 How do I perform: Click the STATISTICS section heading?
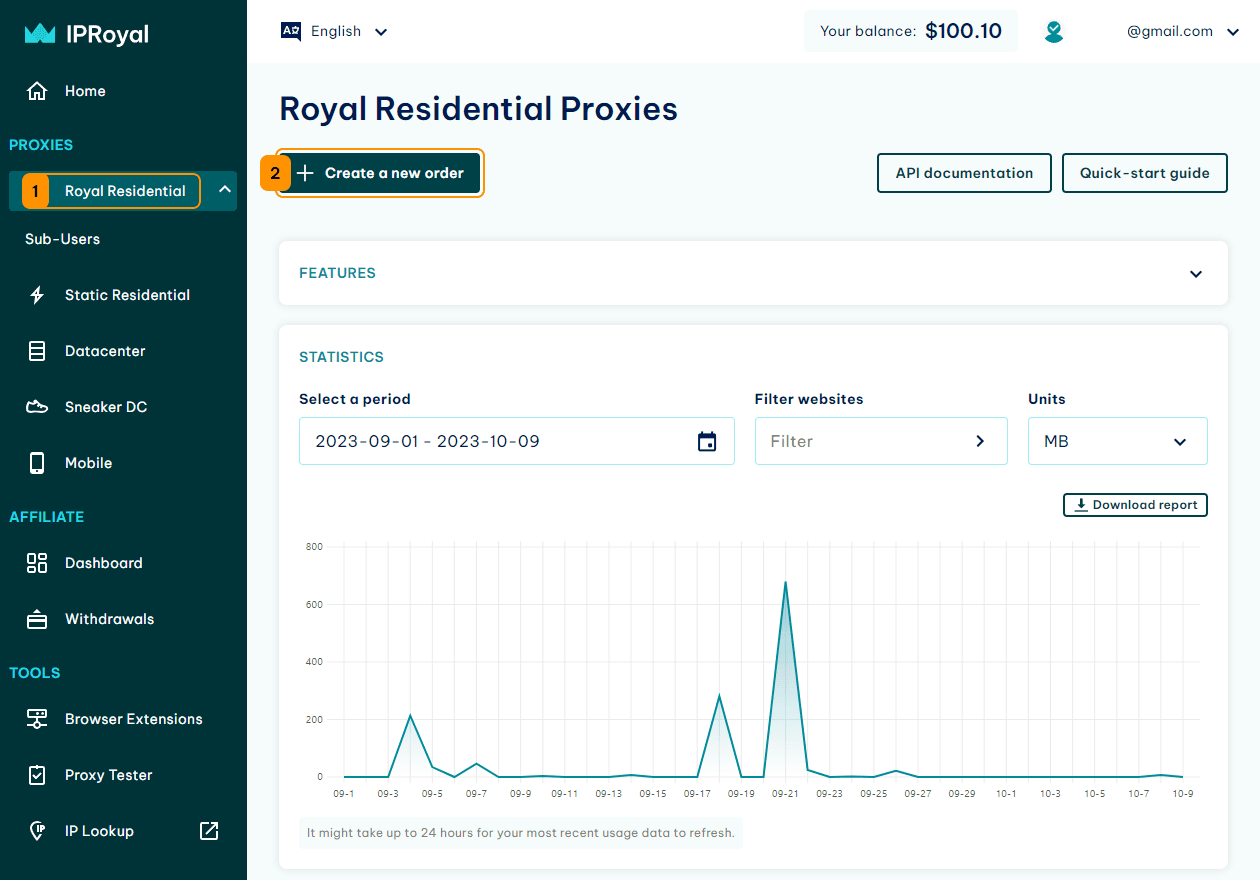(x=341, y=357)
